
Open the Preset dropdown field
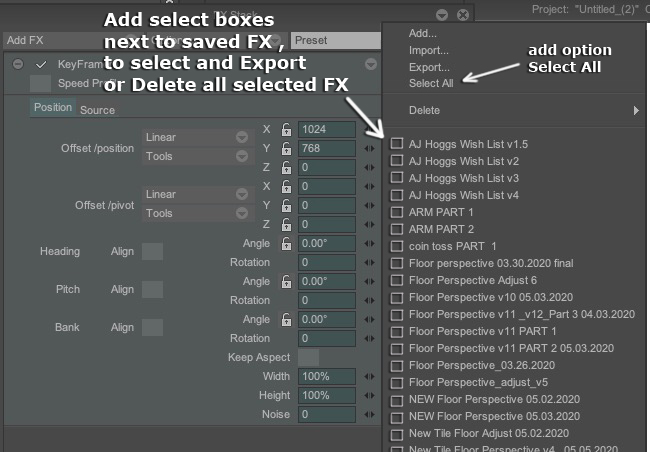pos(336,40)
